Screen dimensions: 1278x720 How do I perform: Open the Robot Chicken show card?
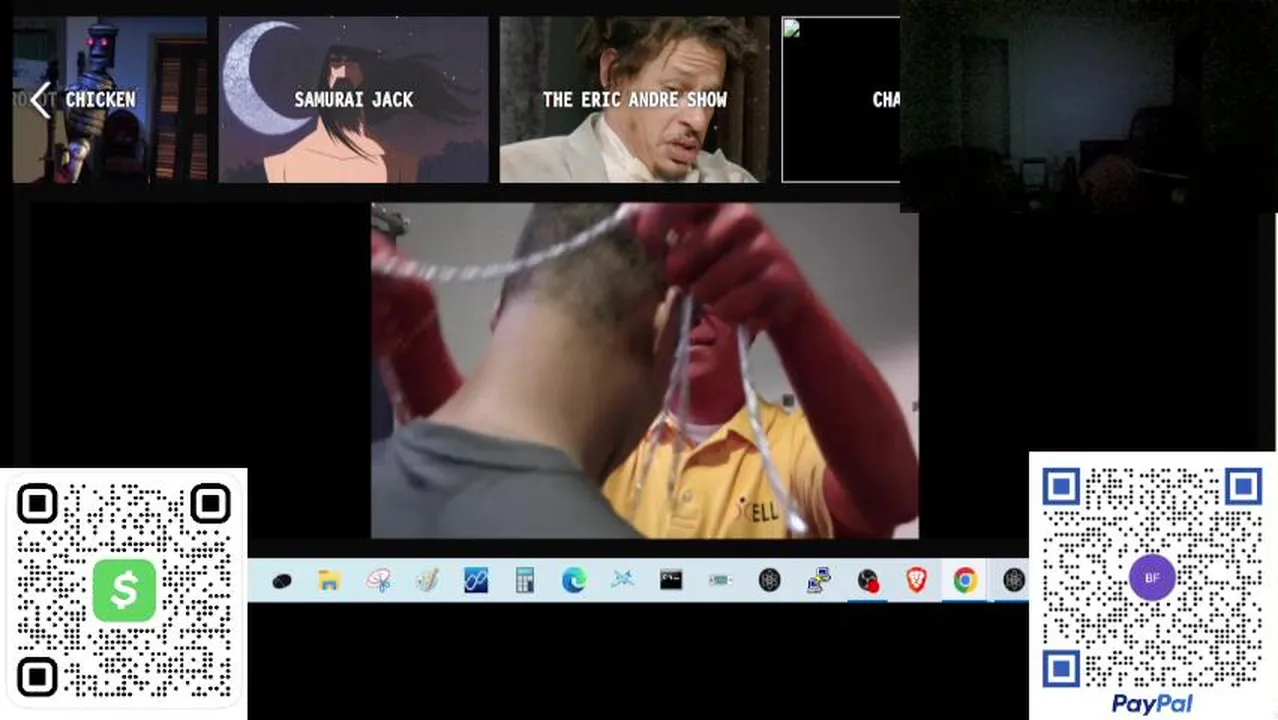(x=110, y=100)
